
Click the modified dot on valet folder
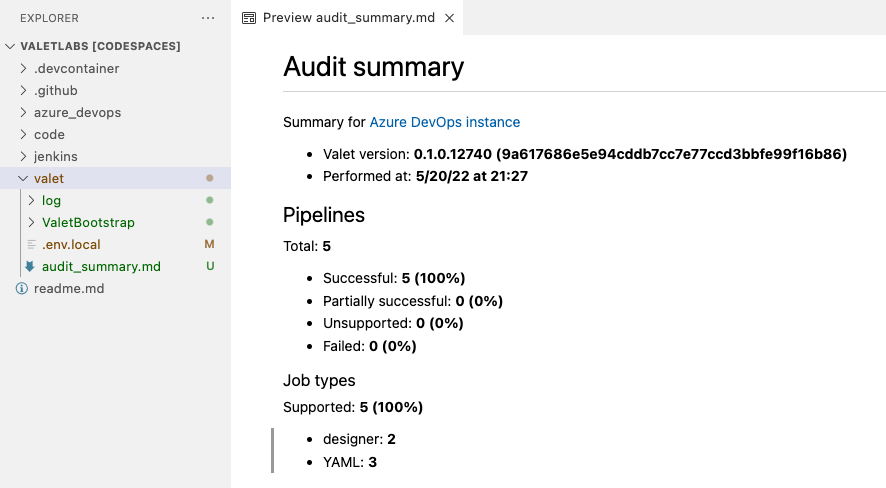point(210,178)
